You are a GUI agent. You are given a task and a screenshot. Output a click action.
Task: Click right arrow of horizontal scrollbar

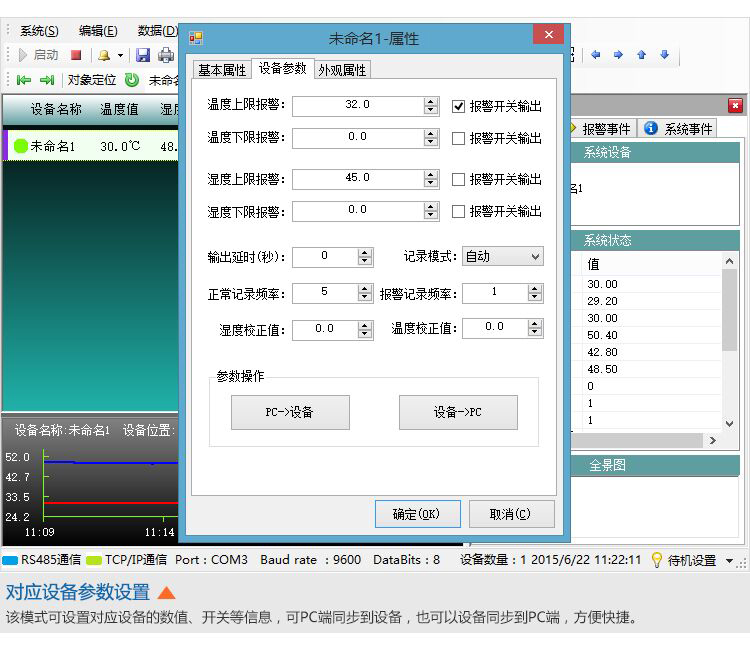(712, 441)
